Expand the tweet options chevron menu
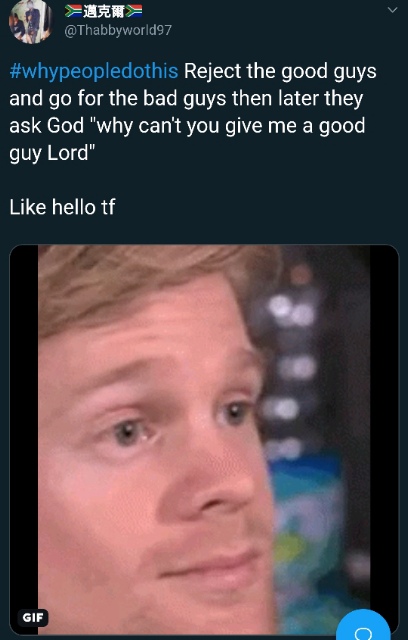408x640 pixels. point(392,10)
